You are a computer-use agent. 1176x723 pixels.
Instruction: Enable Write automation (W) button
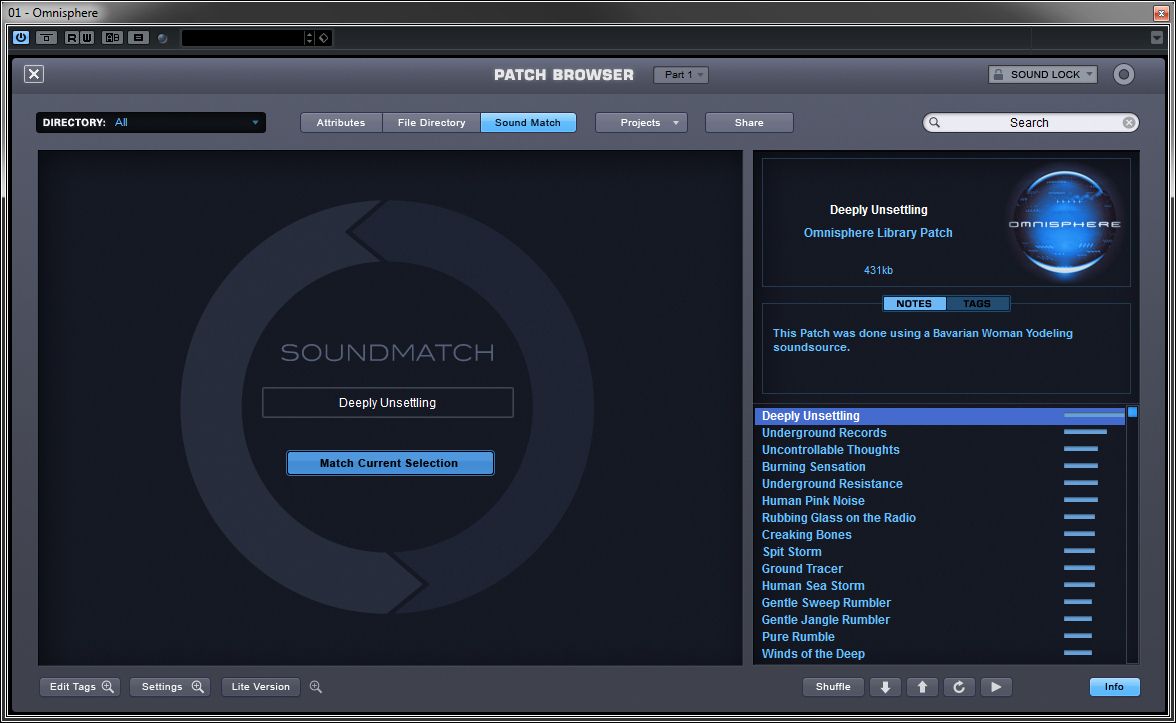pos(87,38)
